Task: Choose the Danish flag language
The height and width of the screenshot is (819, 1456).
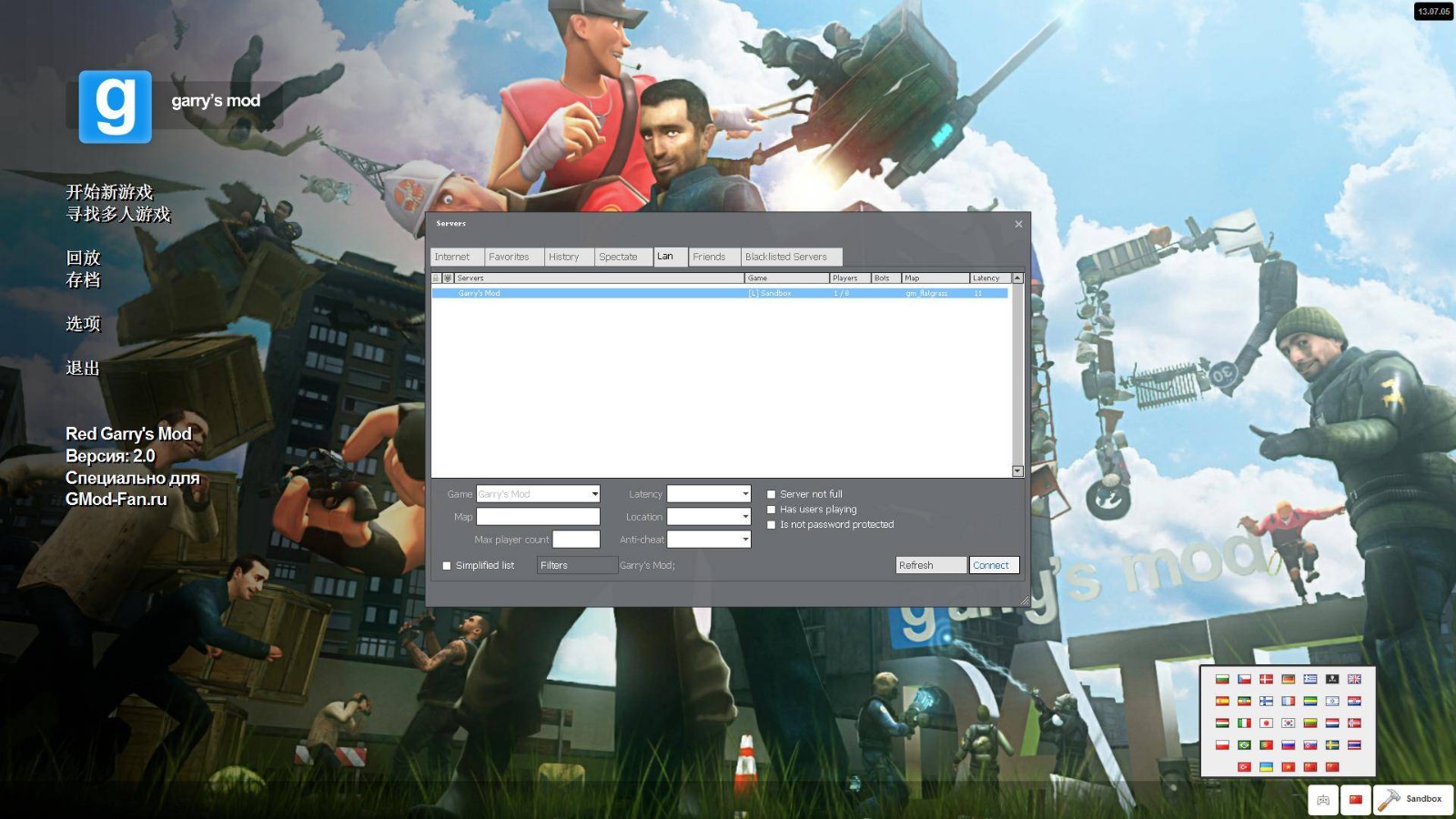Action: coord(1267,679)
